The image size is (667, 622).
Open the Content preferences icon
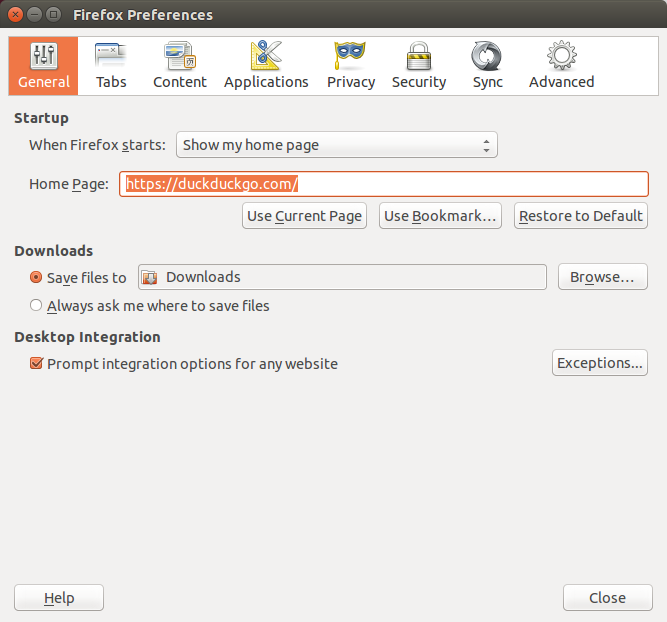coord(180,56)
